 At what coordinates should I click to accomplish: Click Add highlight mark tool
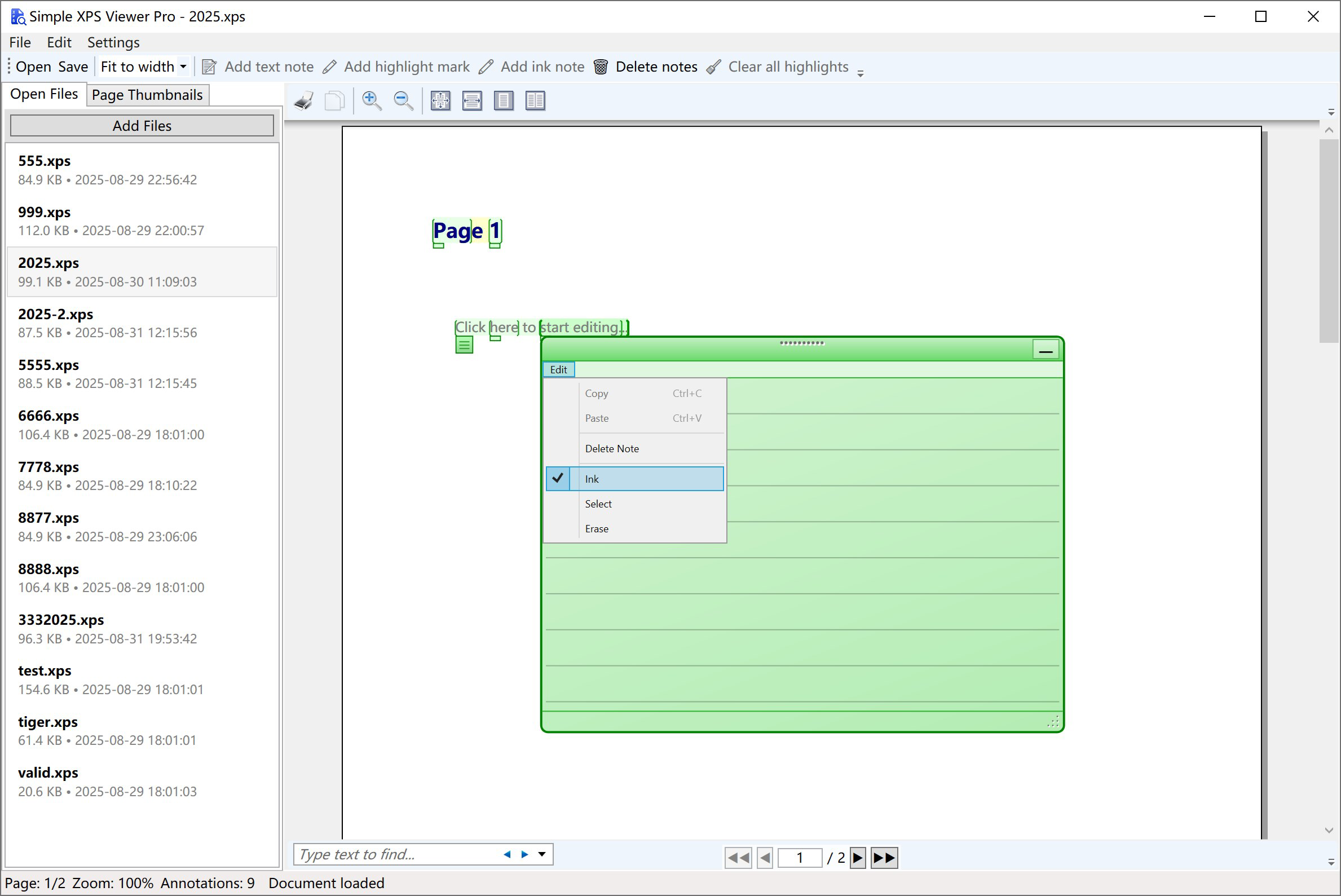click(x=396, y=67)
